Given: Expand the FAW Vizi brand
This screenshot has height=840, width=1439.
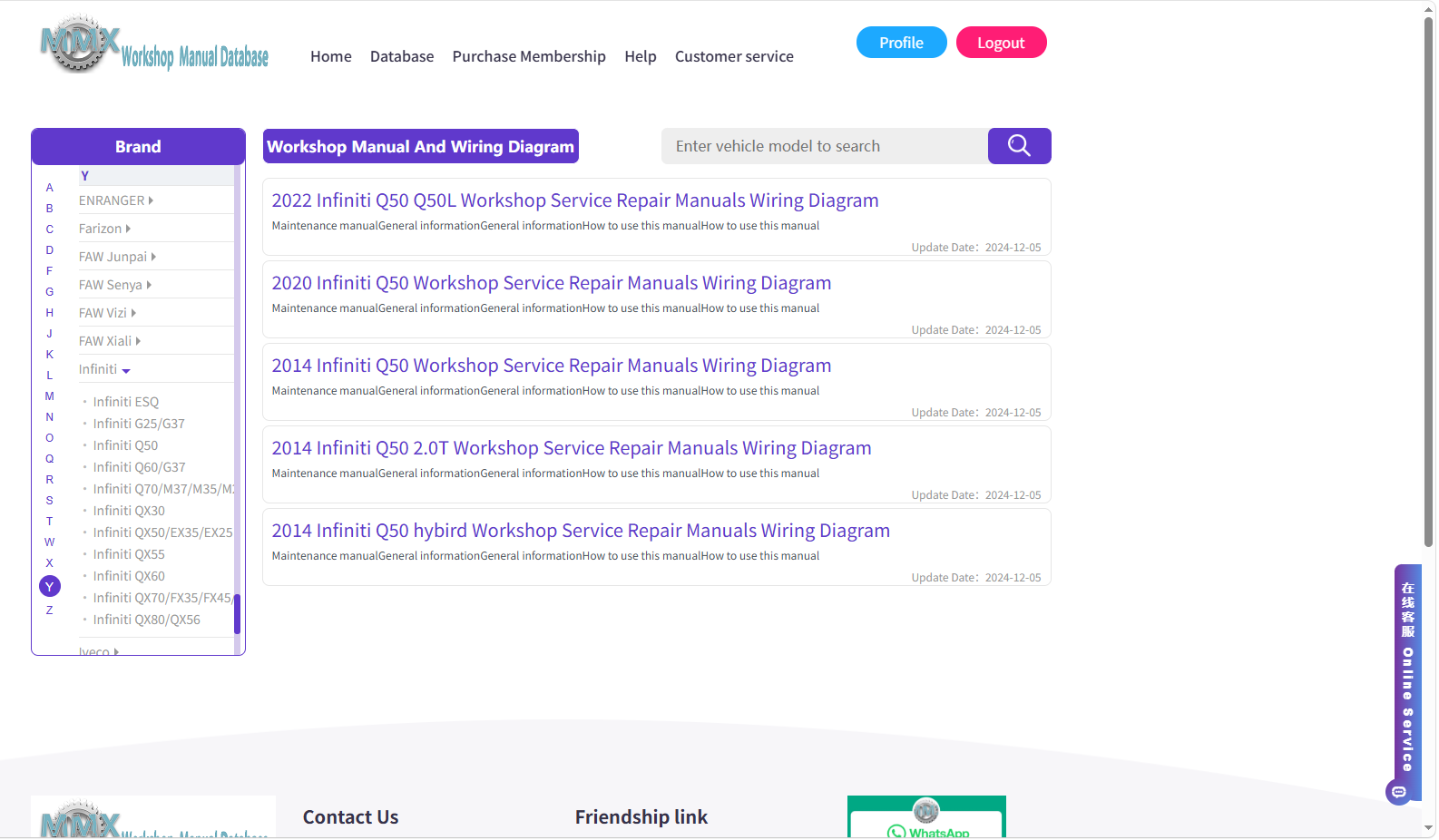Looking at the screenshot, I should coord(107,313).
